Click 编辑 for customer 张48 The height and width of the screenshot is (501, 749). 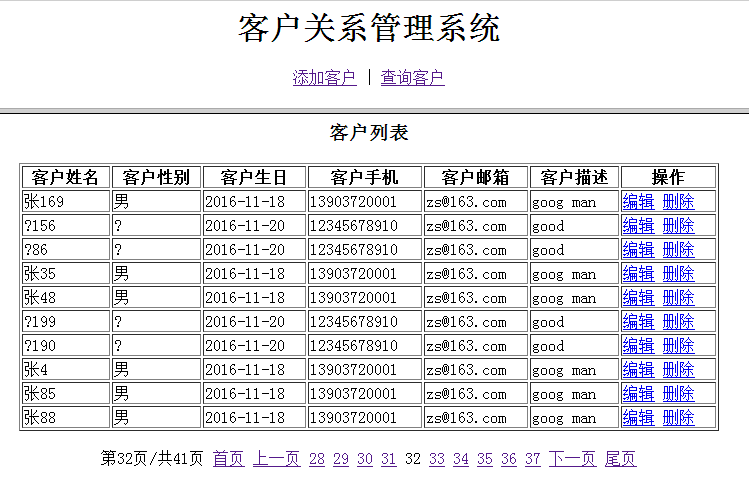coord(638,298)
